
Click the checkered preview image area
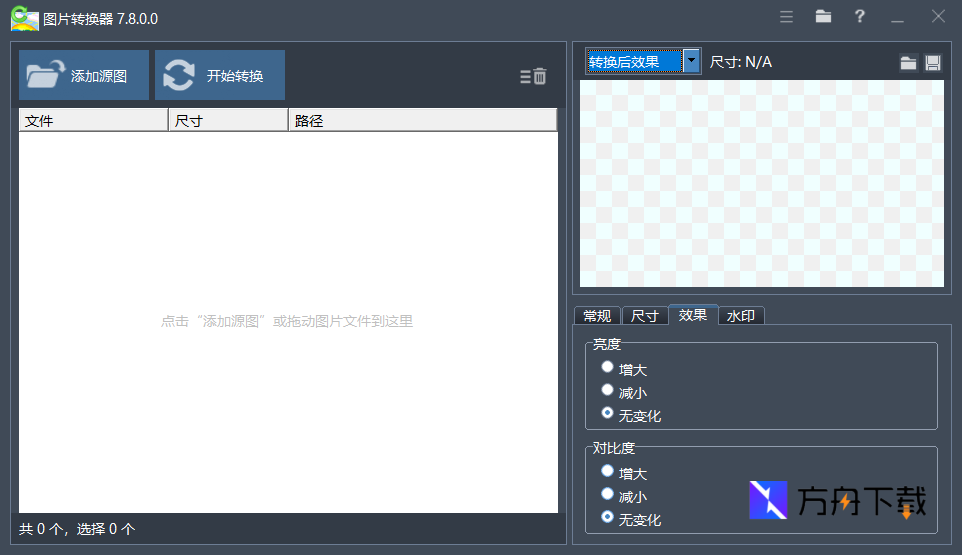761,183
